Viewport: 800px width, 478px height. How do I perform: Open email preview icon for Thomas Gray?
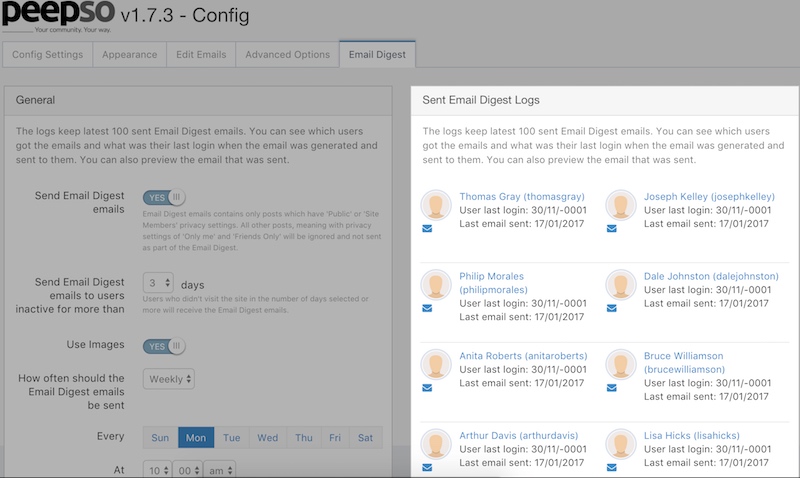pos(427,229)
